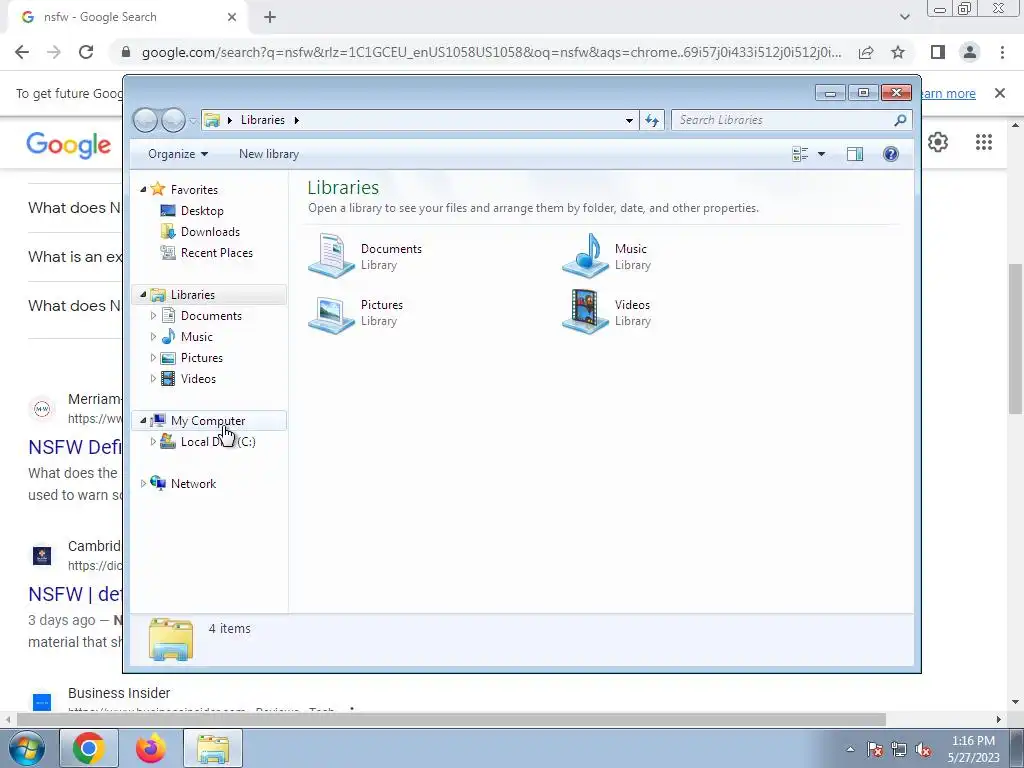Open Chrome three-dot menu

tap(1002, 52)
